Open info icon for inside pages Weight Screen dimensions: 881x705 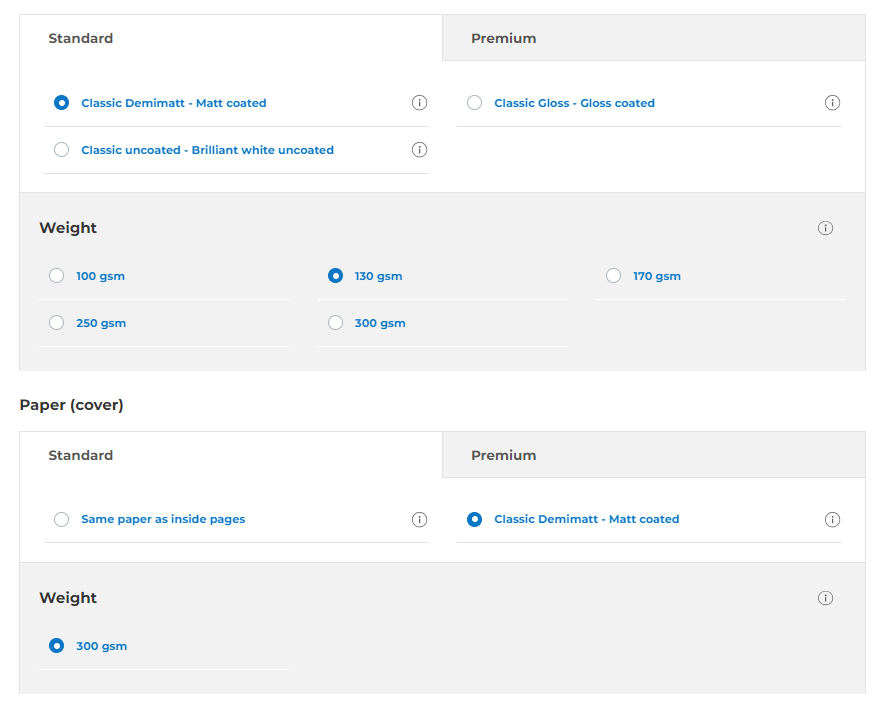coord(825,228)
